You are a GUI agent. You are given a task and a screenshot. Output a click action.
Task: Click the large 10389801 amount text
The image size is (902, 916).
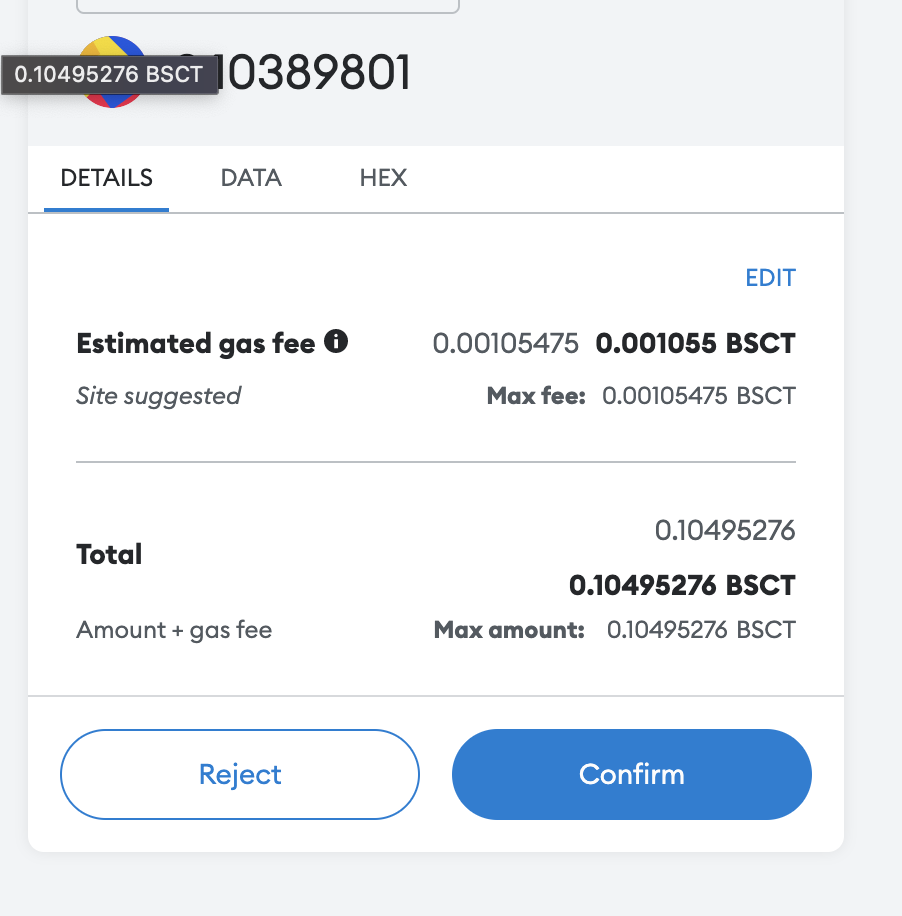[x=315, y=72]
